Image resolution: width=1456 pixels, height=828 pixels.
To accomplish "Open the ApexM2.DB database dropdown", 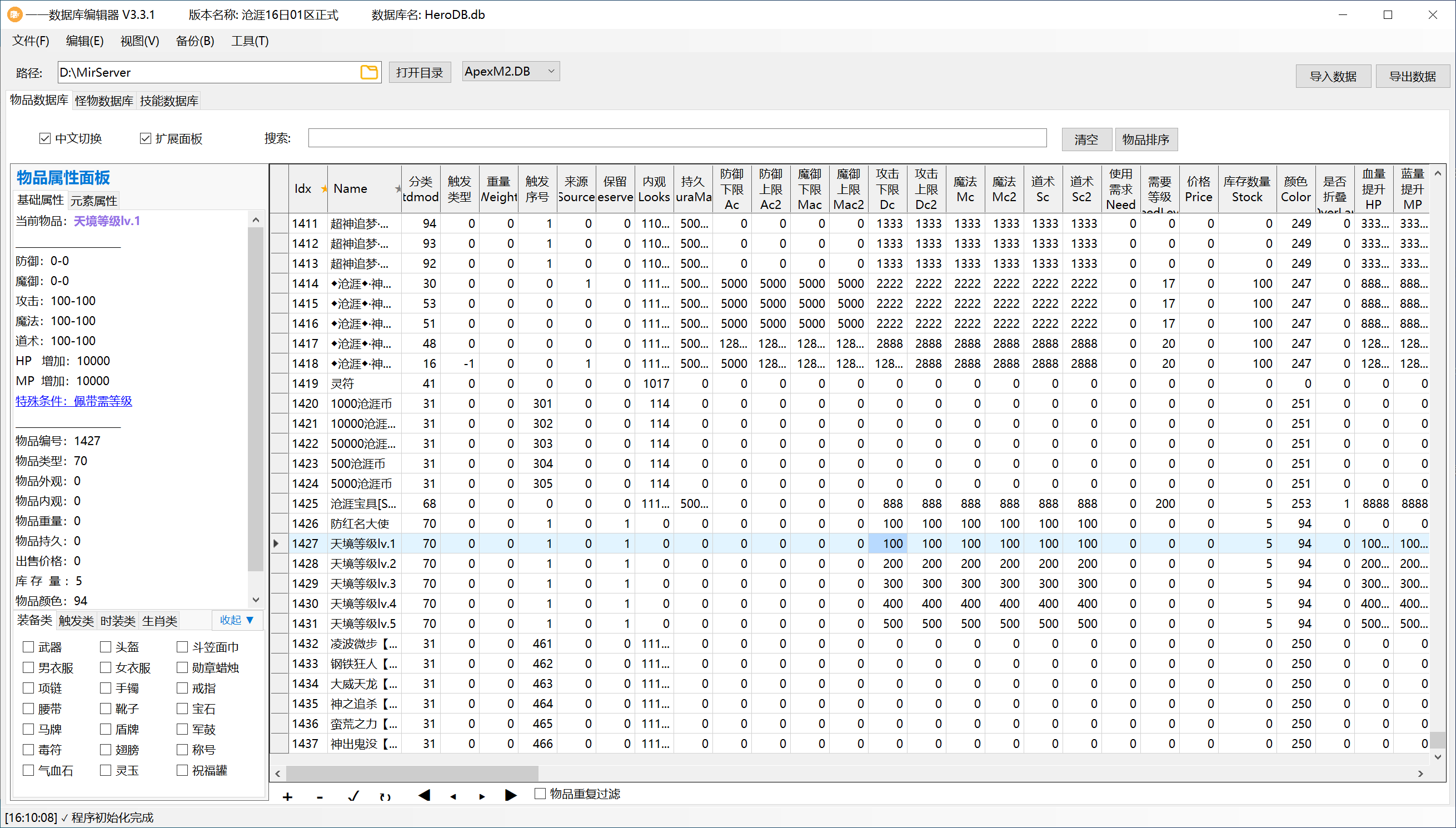I will (511, 71).
